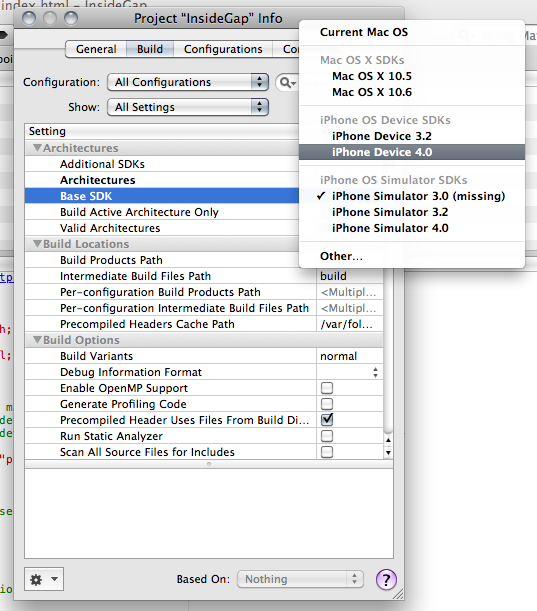Click the split-pane divider handle dot
Image resolution: width=537 pixels, height=611 pixels.
209,464
